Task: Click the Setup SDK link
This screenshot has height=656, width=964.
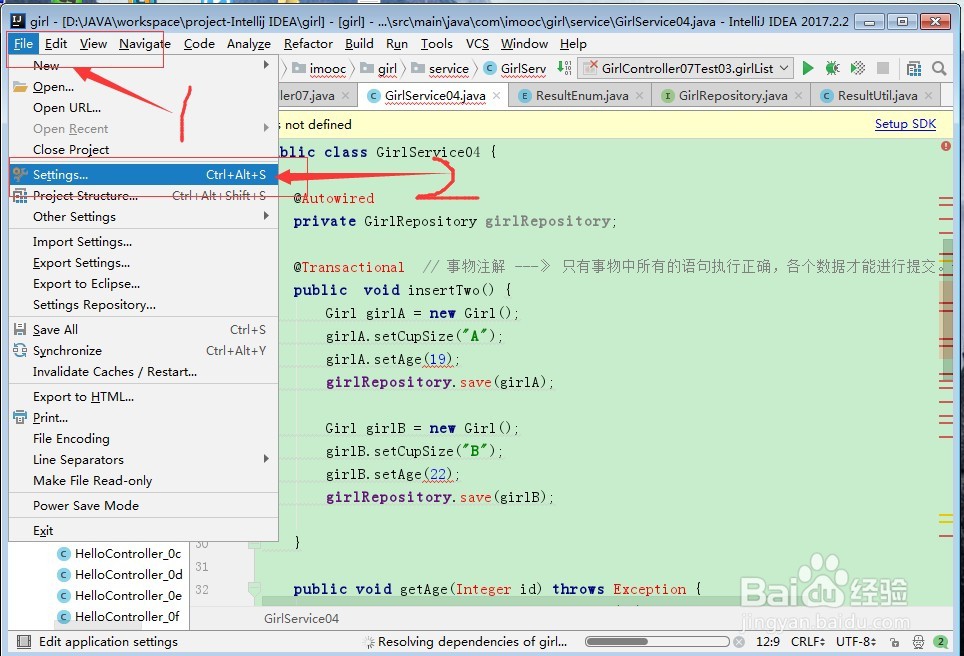Action: point(905,124)
